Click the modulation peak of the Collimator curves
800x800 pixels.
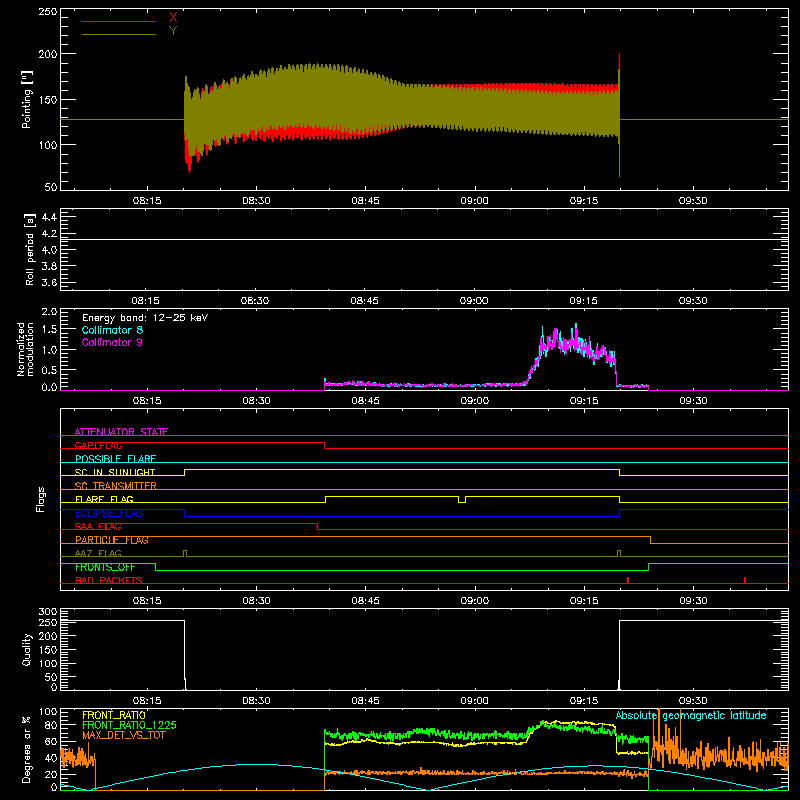click(576, 327)
